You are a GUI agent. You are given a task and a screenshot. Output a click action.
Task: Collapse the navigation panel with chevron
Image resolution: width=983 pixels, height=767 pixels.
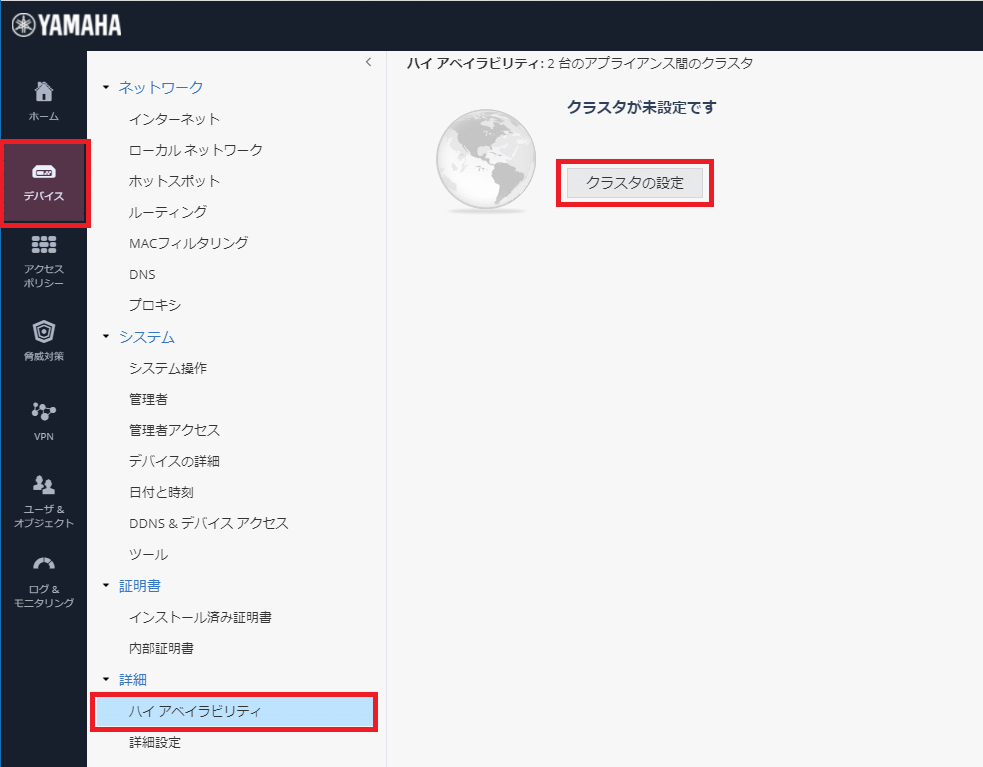[368, 62]
